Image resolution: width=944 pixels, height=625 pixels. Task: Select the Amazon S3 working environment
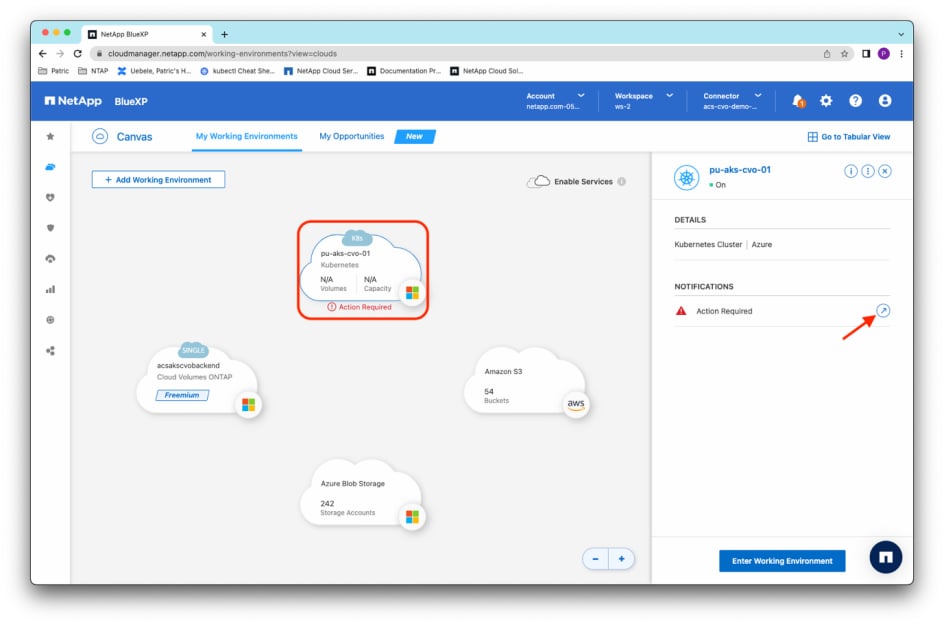(x=526, y=382)
